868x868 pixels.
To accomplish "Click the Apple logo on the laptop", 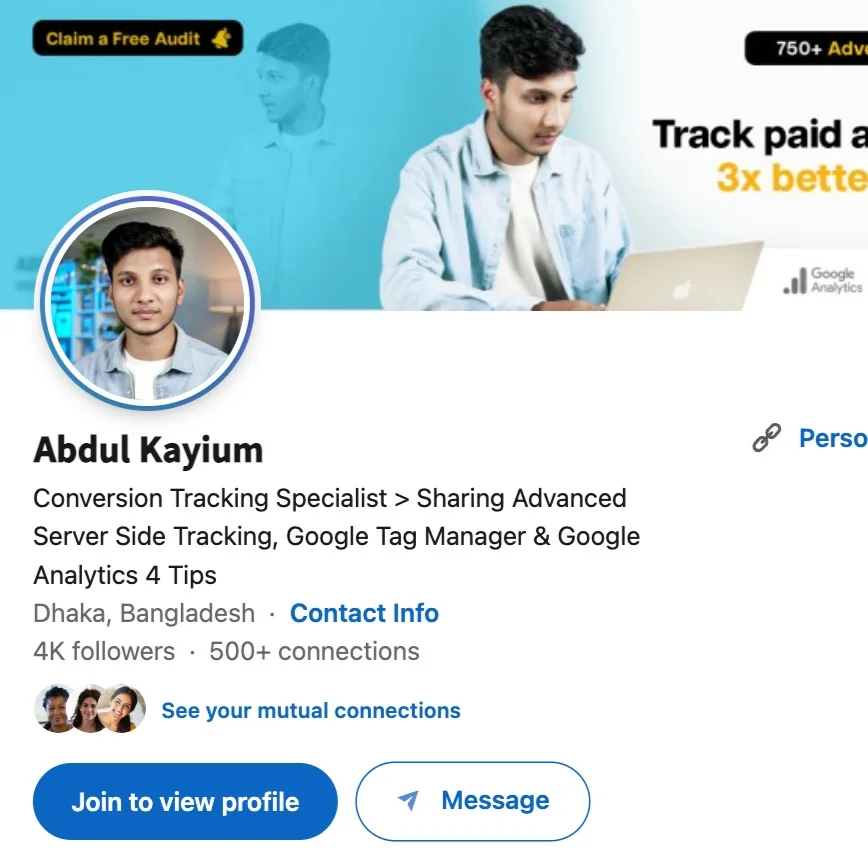I will [681, 290].
